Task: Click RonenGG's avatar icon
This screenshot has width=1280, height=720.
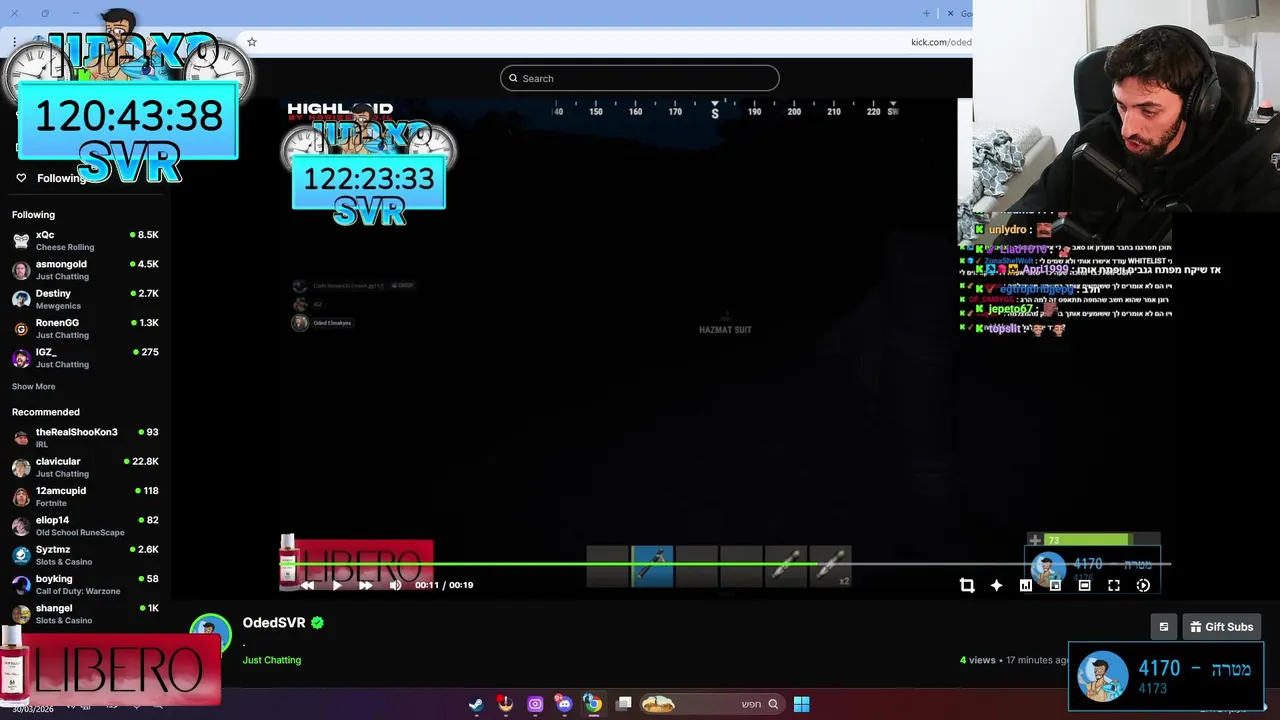Action: pos(21,328)
